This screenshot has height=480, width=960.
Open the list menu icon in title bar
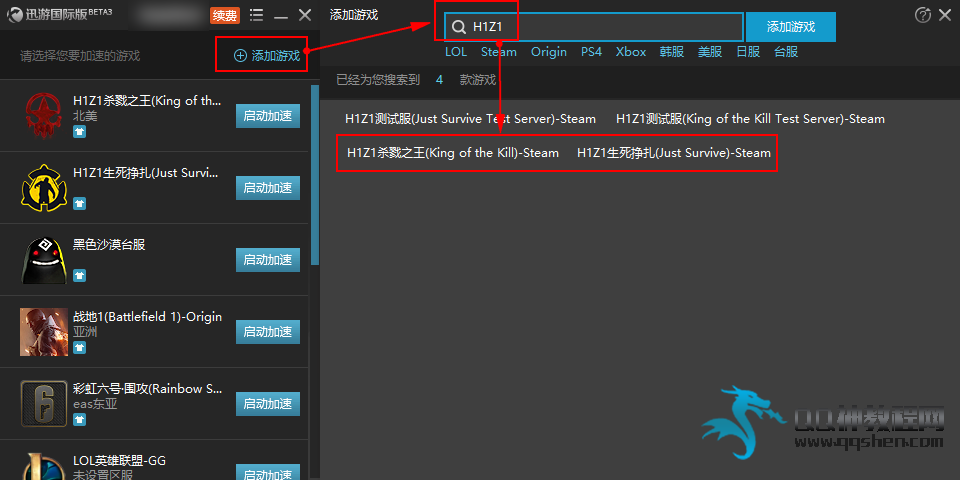pyautogui.click(x=257, y=15)
